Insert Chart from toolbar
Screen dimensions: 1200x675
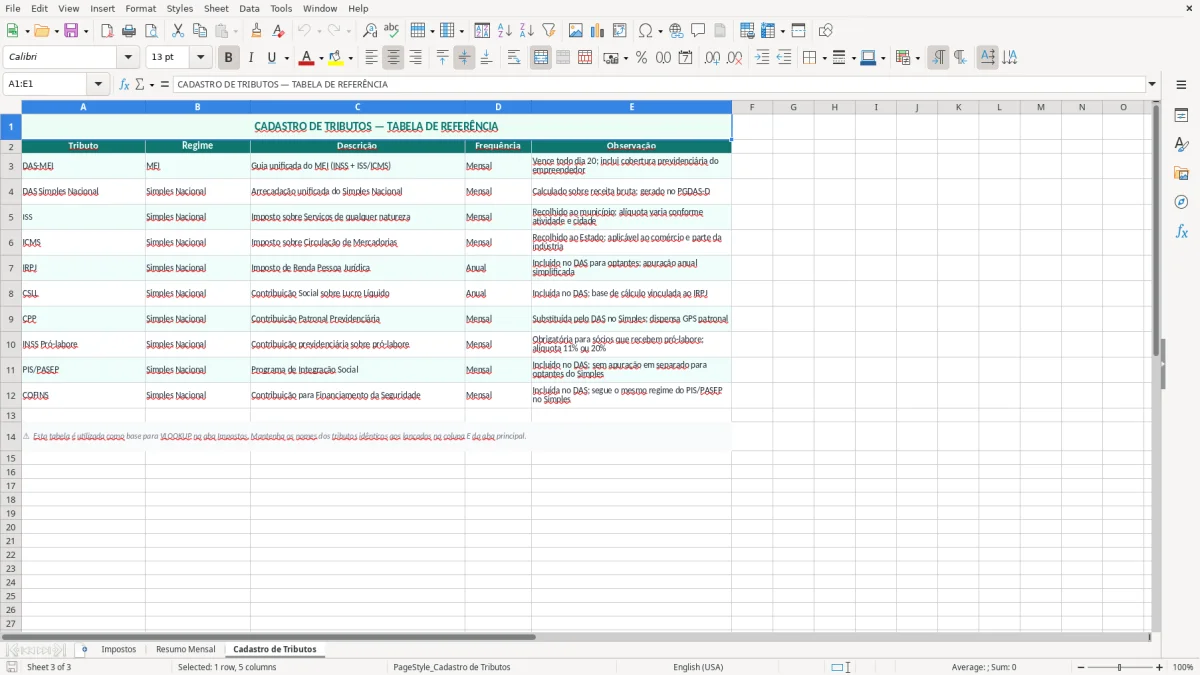pos(598,31)
